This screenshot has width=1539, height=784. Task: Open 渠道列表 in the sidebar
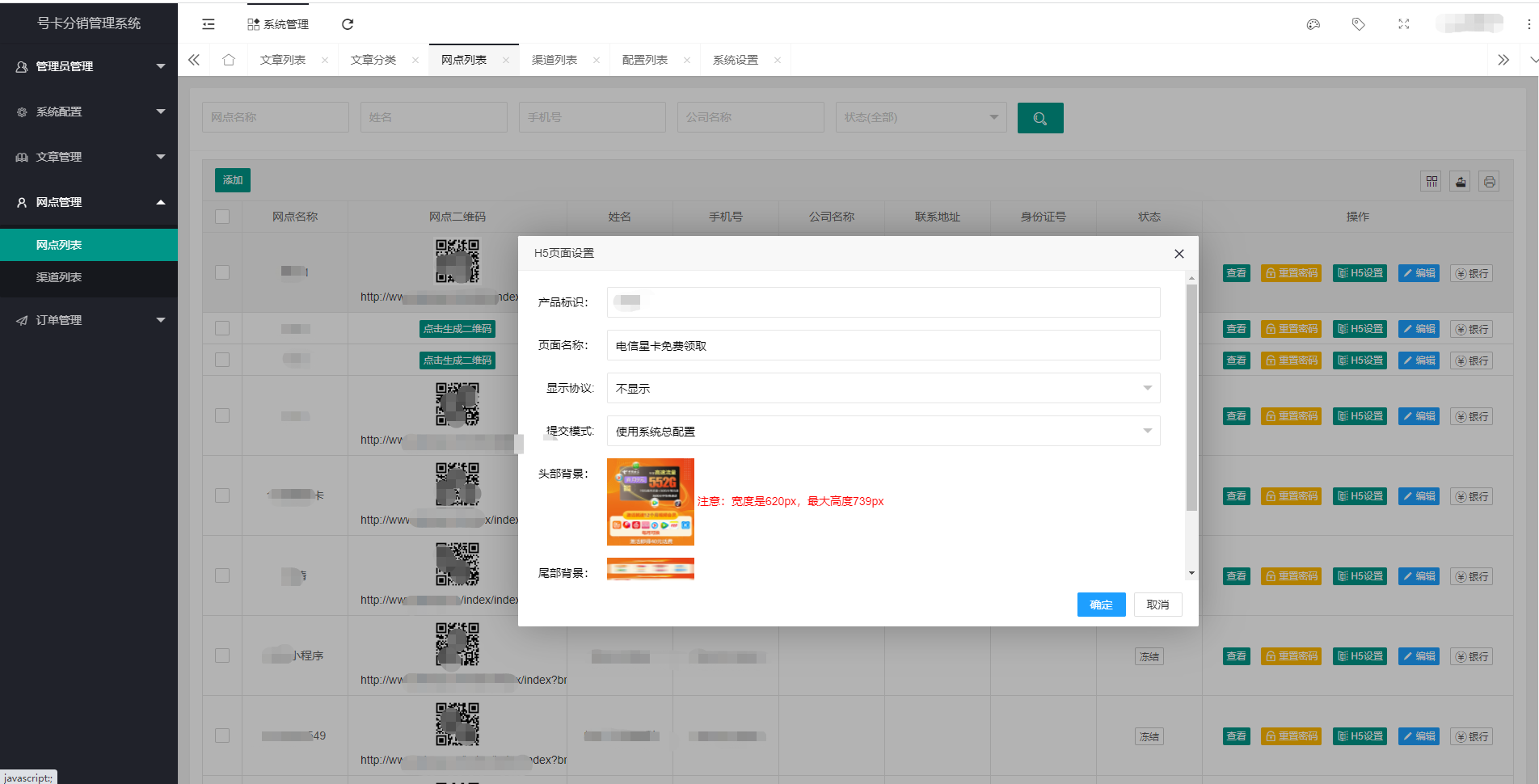pos(59,277)
